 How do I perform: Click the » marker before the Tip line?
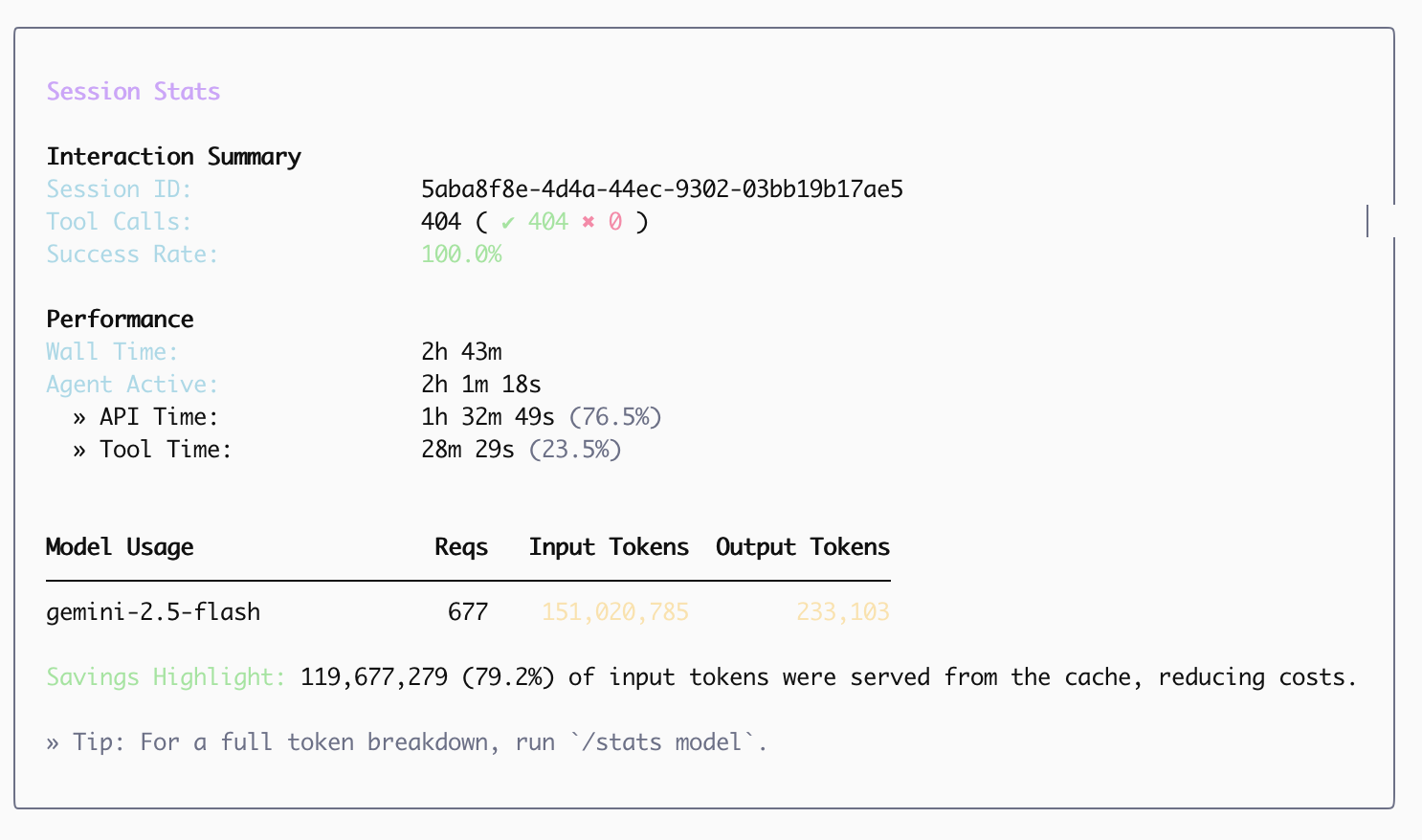pos(53,743)
